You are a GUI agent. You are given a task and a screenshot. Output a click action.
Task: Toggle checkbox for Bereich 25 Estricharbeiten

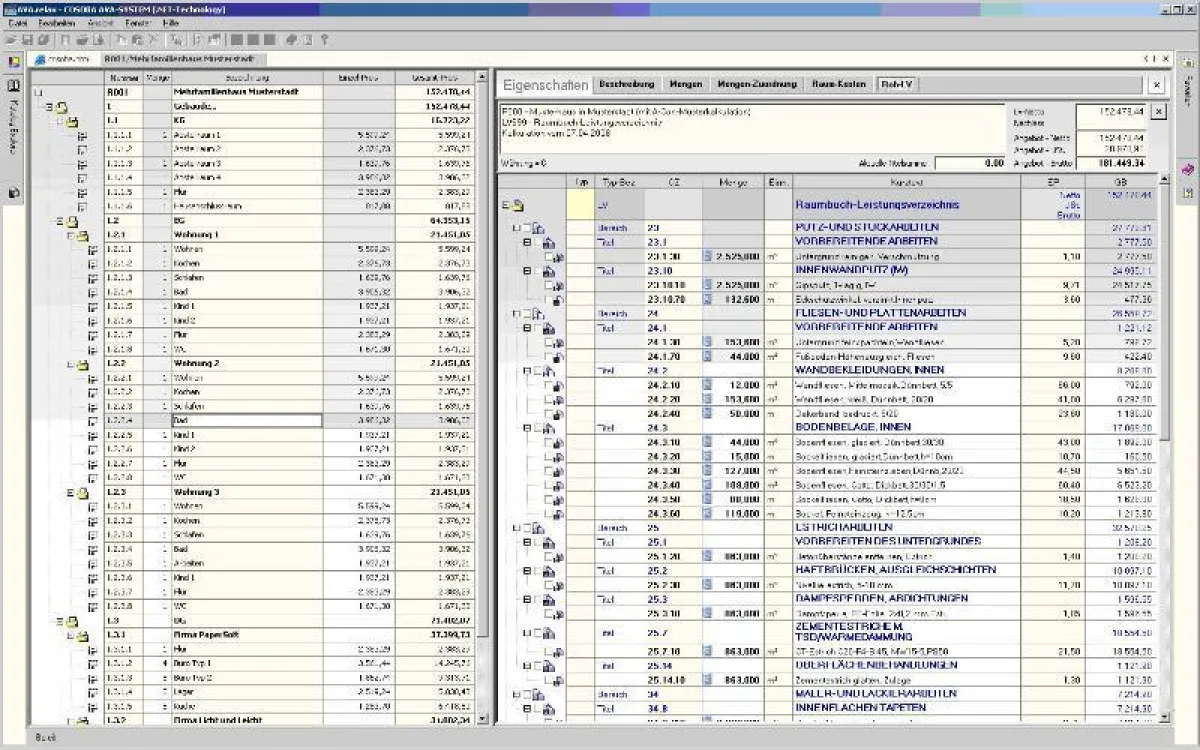527,528
